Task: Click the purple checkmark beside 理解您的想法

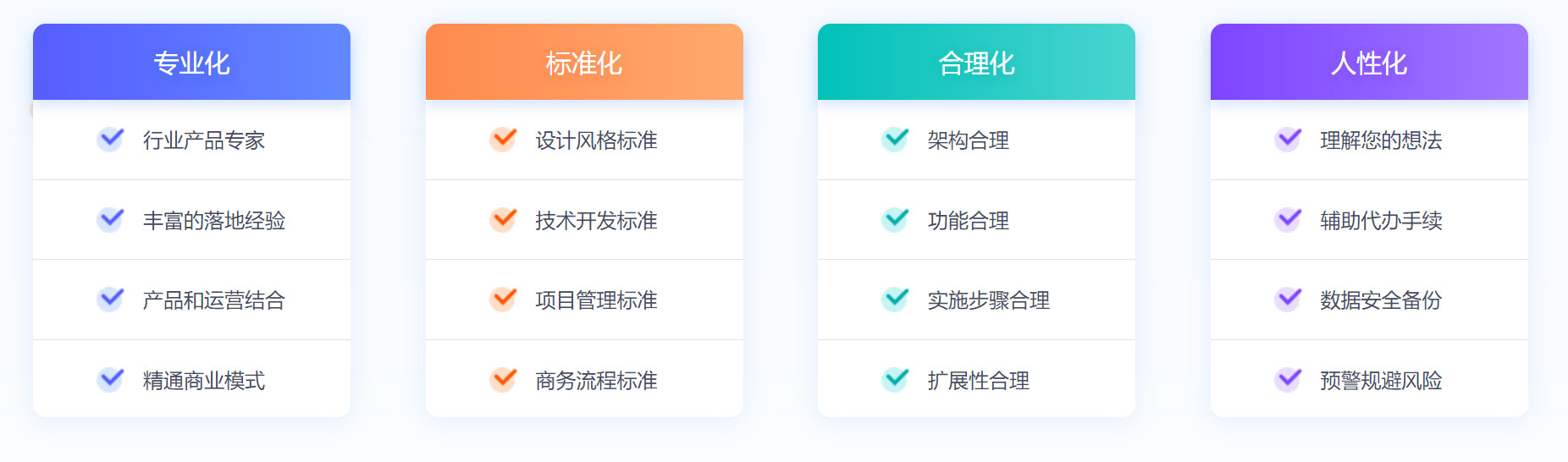Action: (x=1288, y=140)
